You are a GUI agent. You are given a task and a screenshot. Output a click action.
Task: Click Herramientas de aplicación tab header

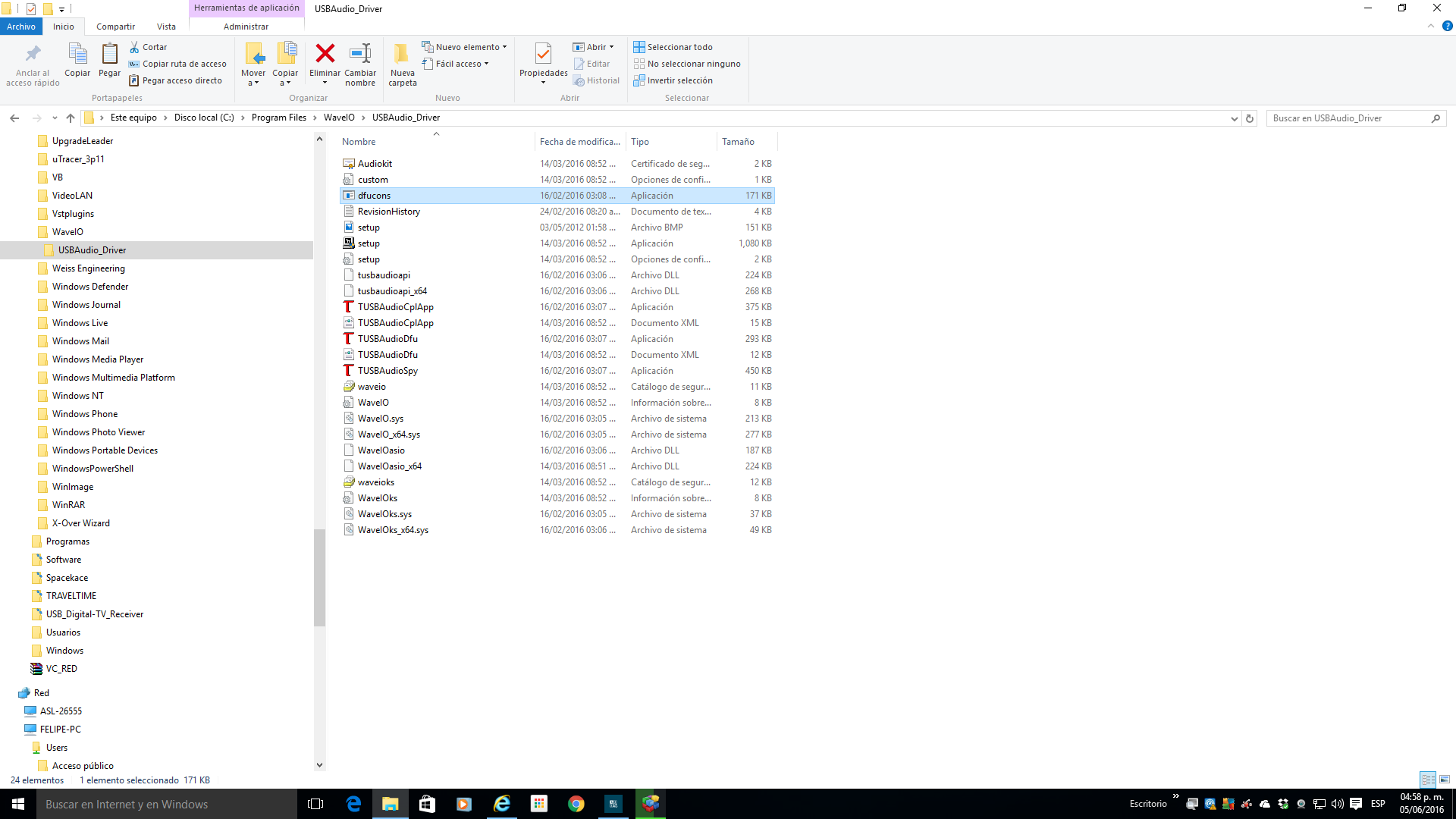[x=246, y=8]
